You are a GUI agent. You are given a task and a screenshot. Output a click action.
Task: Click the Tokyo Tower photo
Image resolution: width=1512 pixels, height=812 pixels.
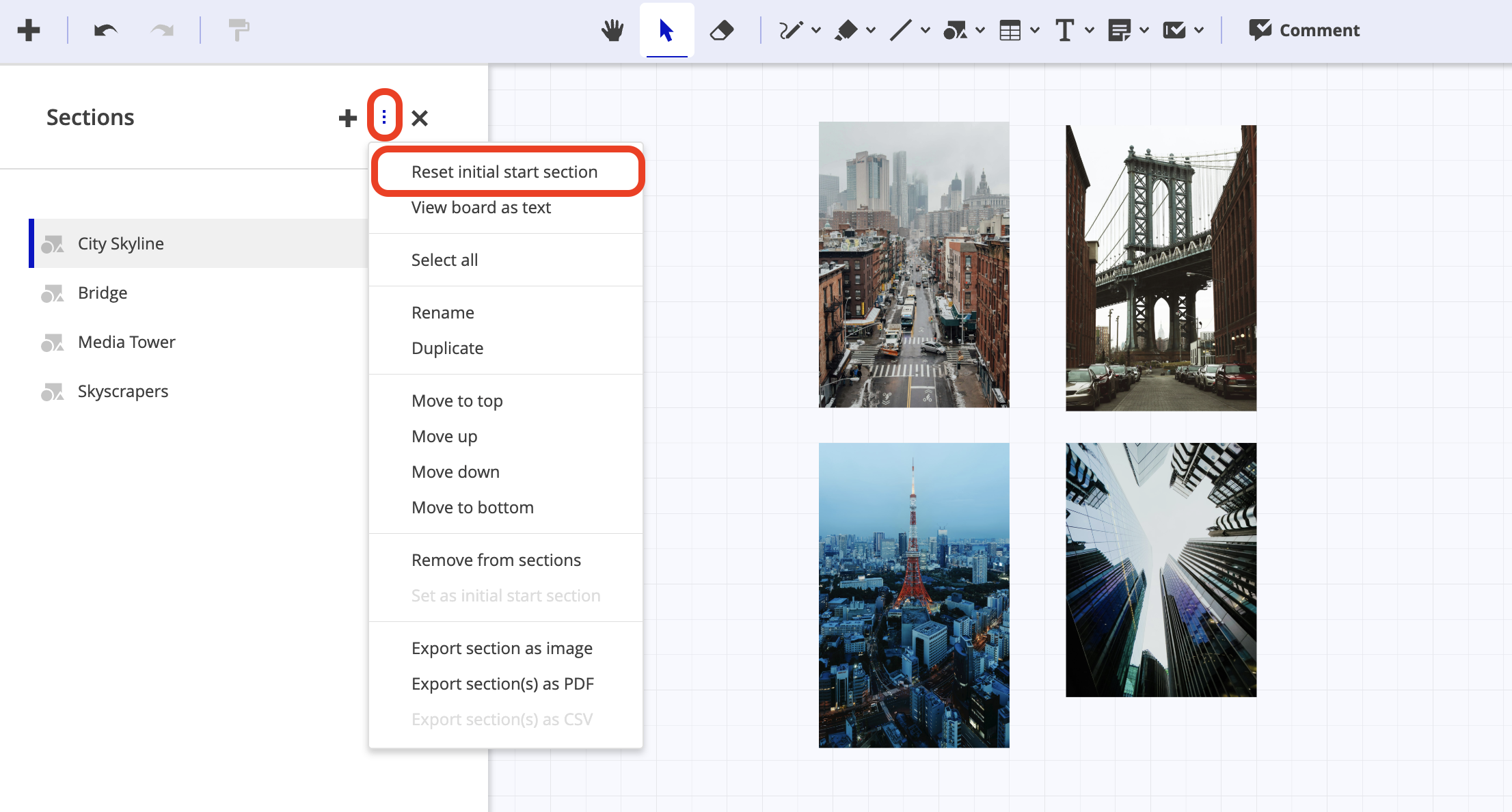[x=913, y=595]
